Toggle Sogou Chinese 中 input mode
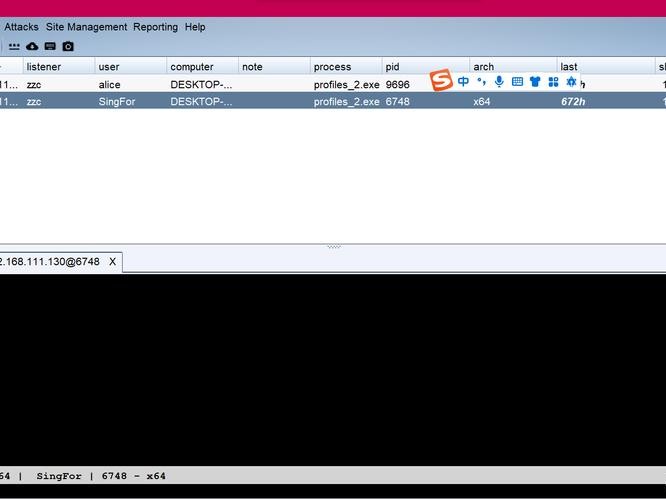The width and height of the screenshot is (666, 500). click(463, 81)
